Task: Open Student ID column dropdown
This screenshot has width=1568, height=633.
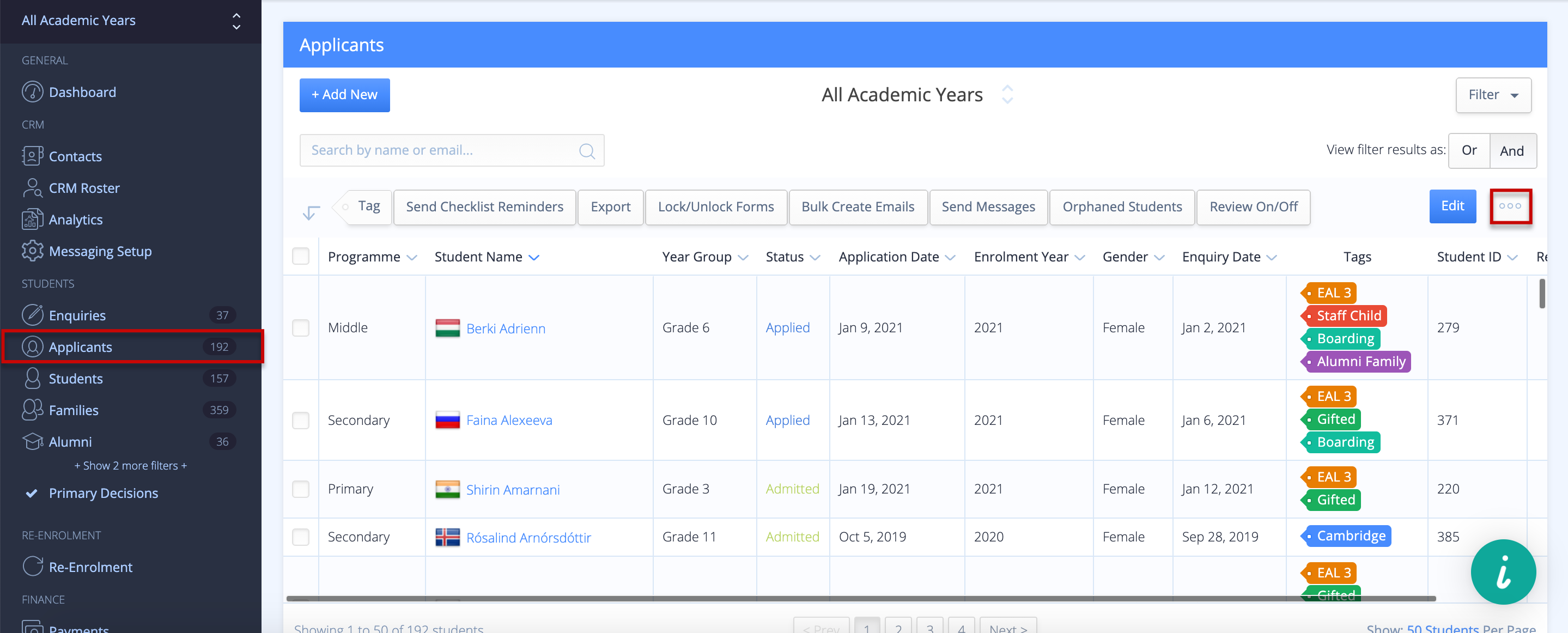Action: point(1512,258)
